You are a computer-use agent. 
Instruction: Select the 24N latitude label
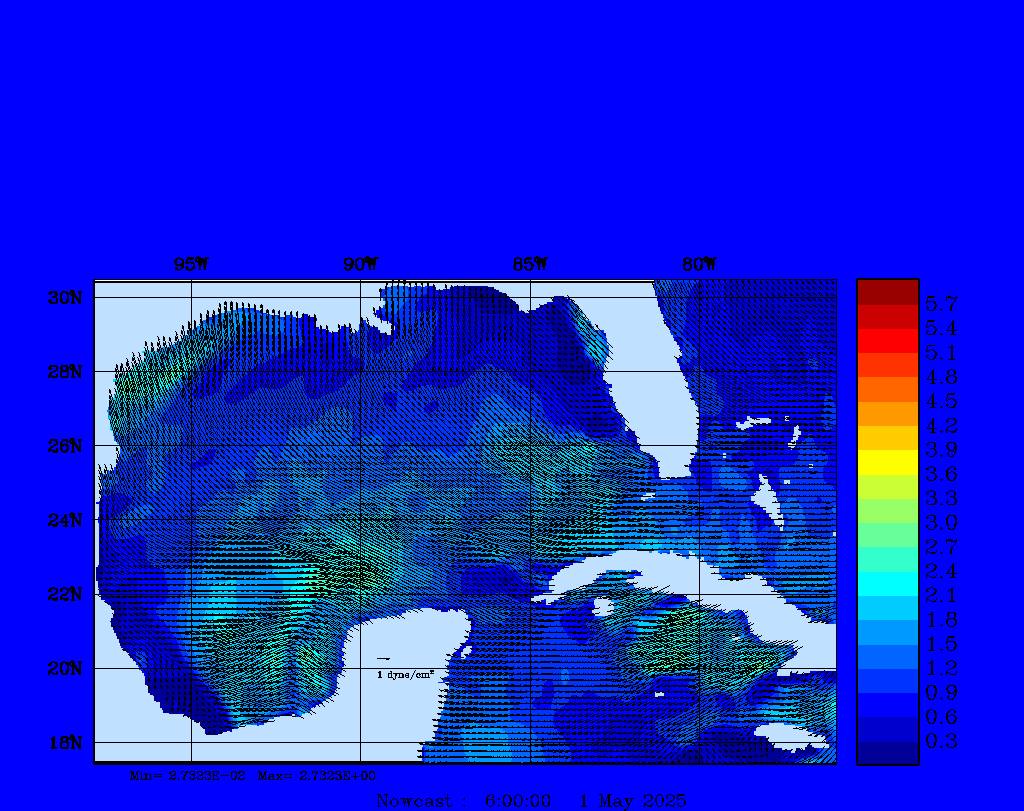pos(64,520)
